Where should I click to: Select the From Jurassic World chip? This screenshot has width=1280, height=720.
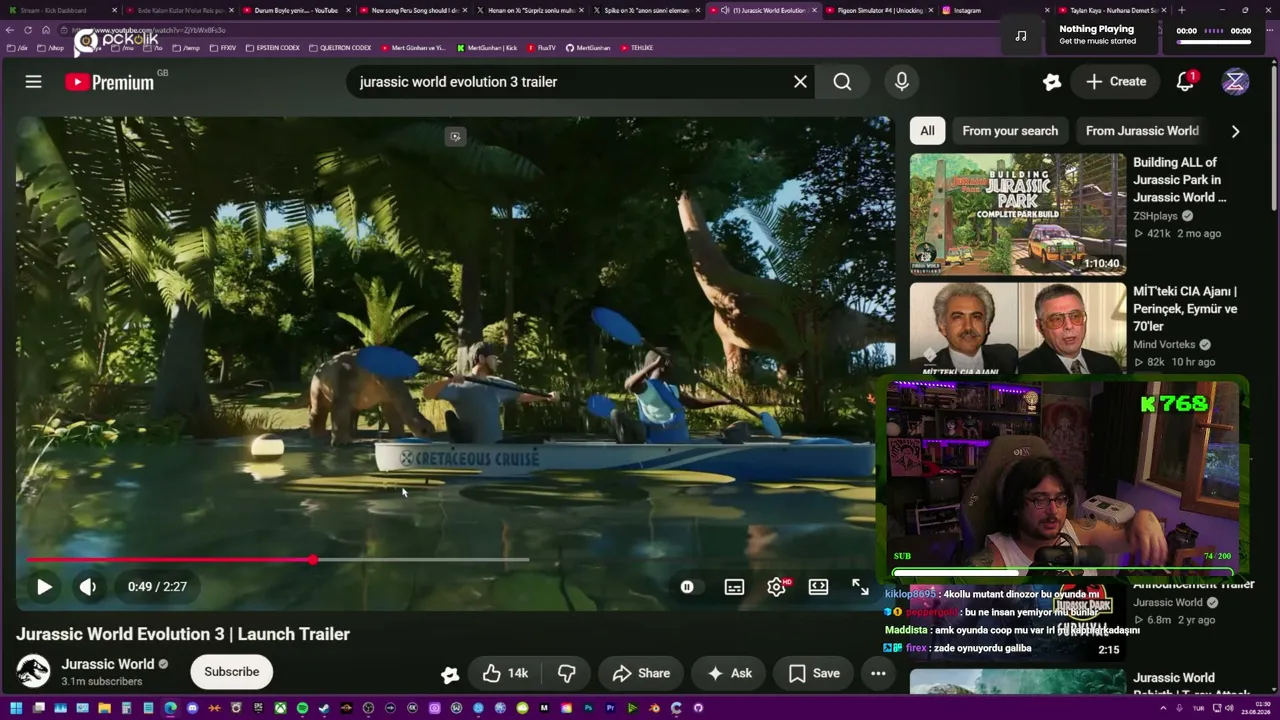click(1142, 131)
